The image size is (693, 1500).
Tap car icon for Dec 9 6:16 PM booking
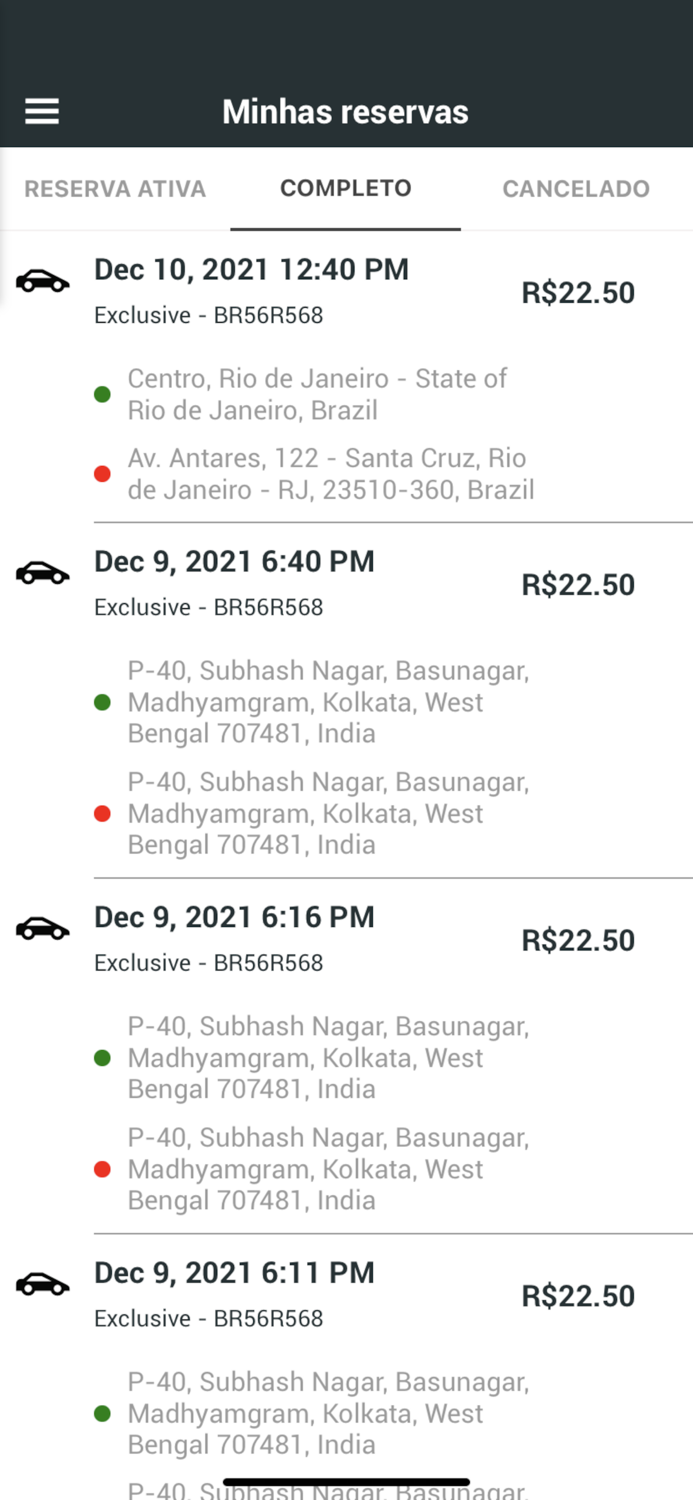(x=43, y=929)
